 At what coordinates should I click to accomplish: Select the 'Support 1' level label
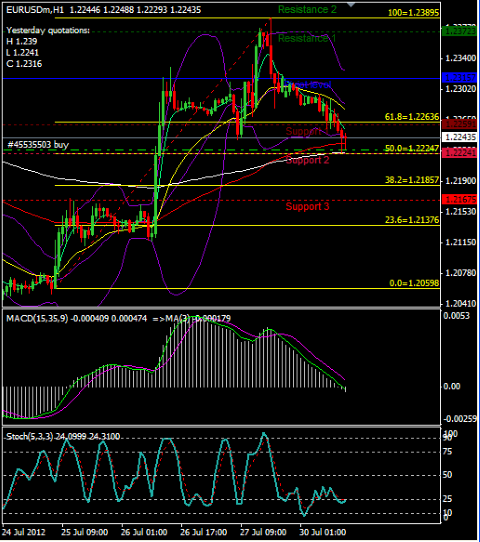[x=307, y=131]
